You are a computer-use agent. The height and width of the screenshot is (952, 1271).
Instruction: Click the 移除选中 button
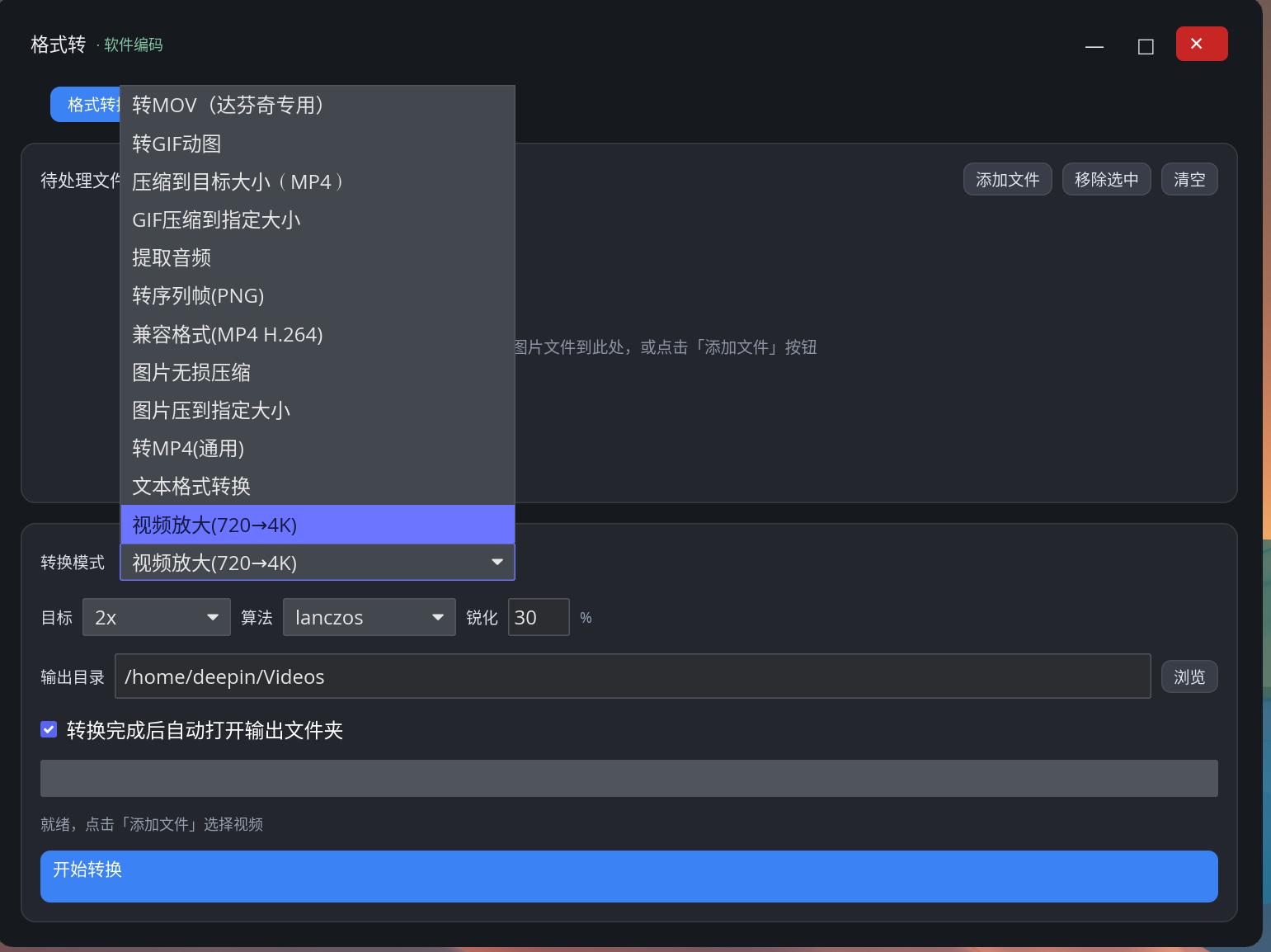pos(1107,179)
